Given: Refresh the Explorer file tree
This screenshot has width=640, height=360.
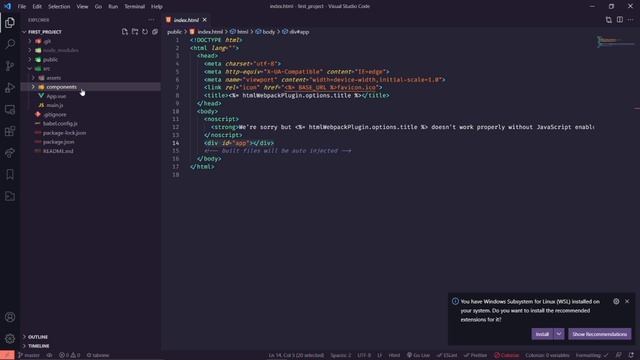Looking at the screenshot, I should (145, 32).
